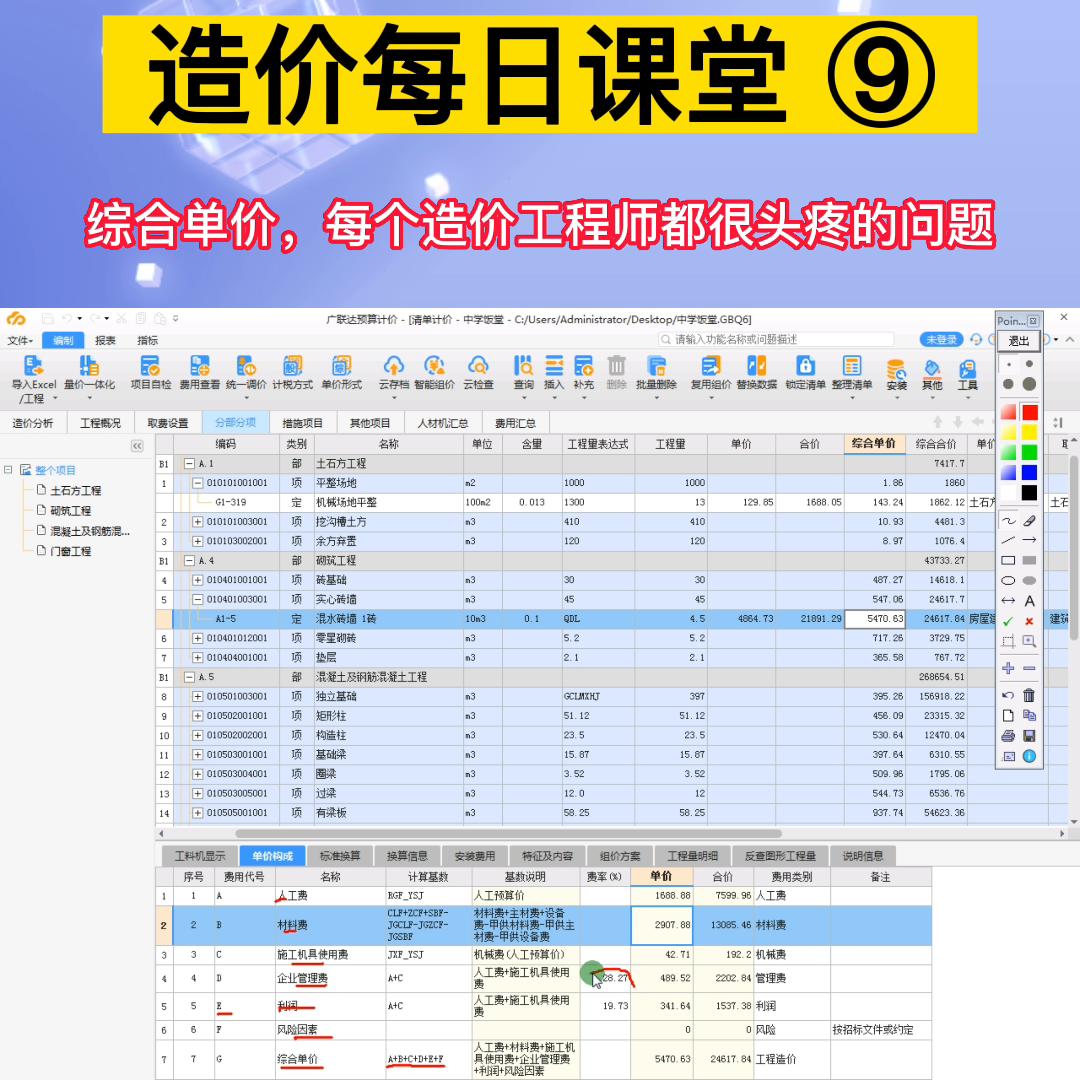Pick the rectangle drawing tool in Pointofix

[x=1009, y=559]
